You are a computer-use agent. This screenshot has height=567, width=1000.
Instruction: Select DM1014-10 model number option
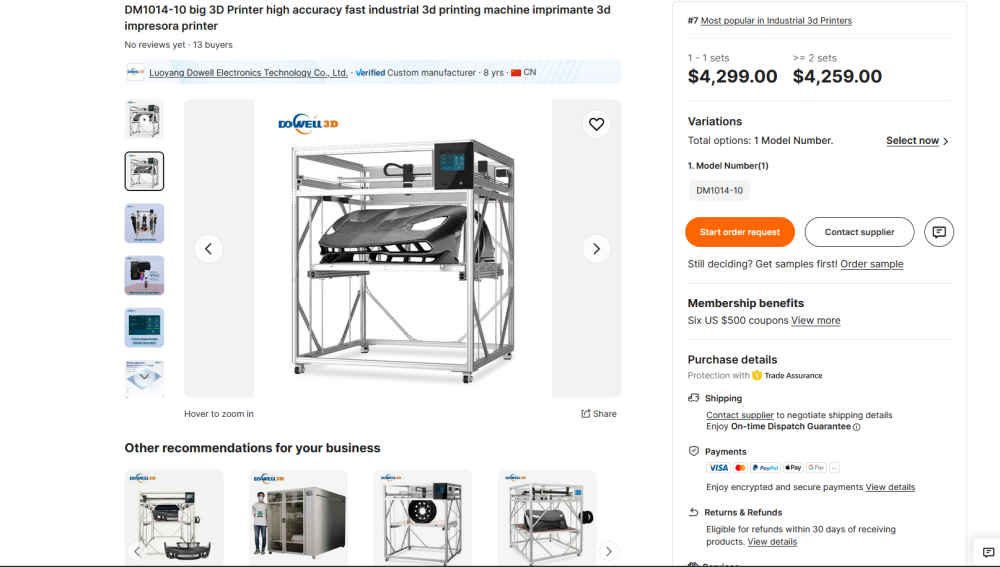(719, 190)
